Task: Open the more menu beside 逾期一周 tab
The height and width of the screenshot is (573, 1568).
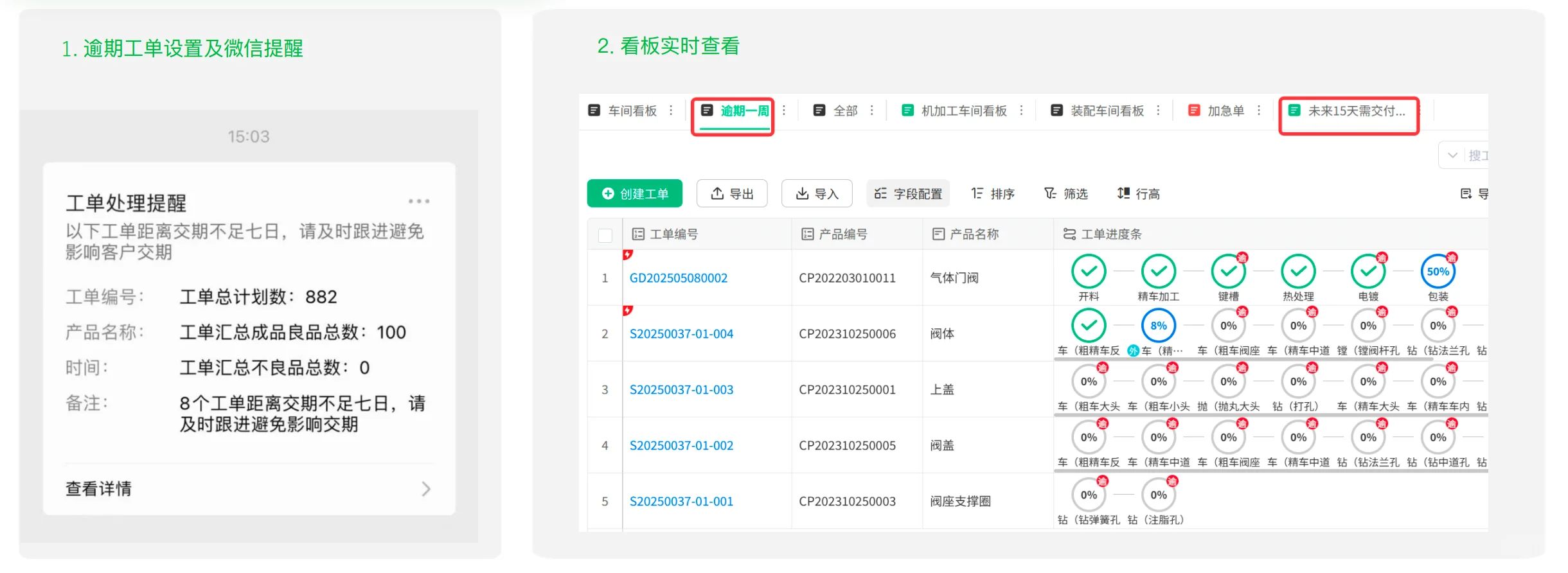Action: coord(784,110)
